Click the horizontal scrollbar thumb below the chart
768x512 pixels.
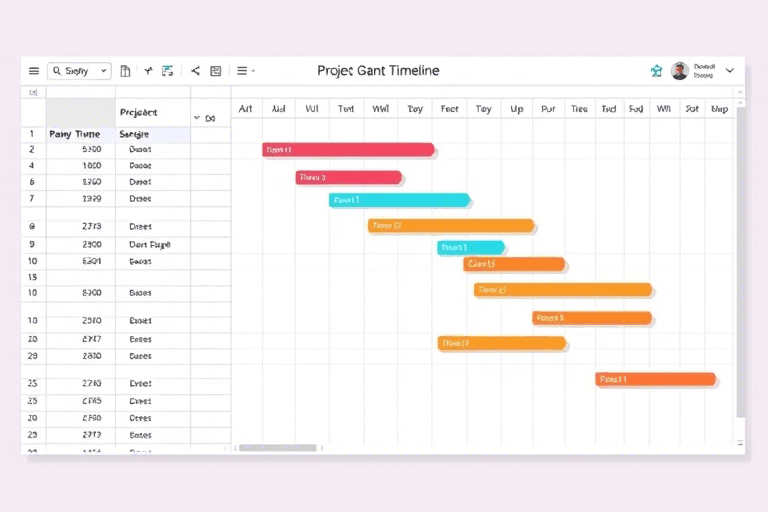[278, 448]
